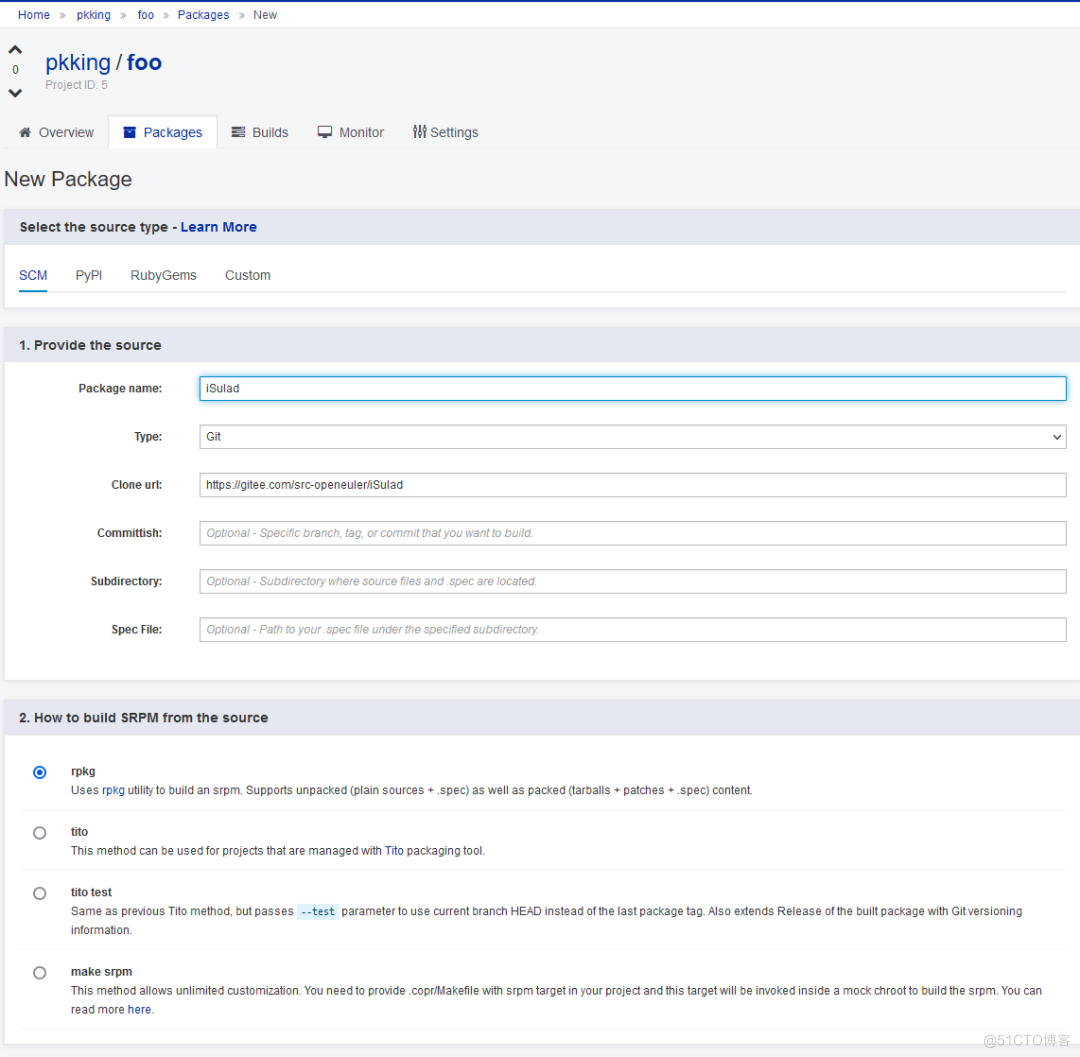This screenshot has height=1057, width=1080.
Task: Select the rpkg build method radio
Action: pos(40,773)
